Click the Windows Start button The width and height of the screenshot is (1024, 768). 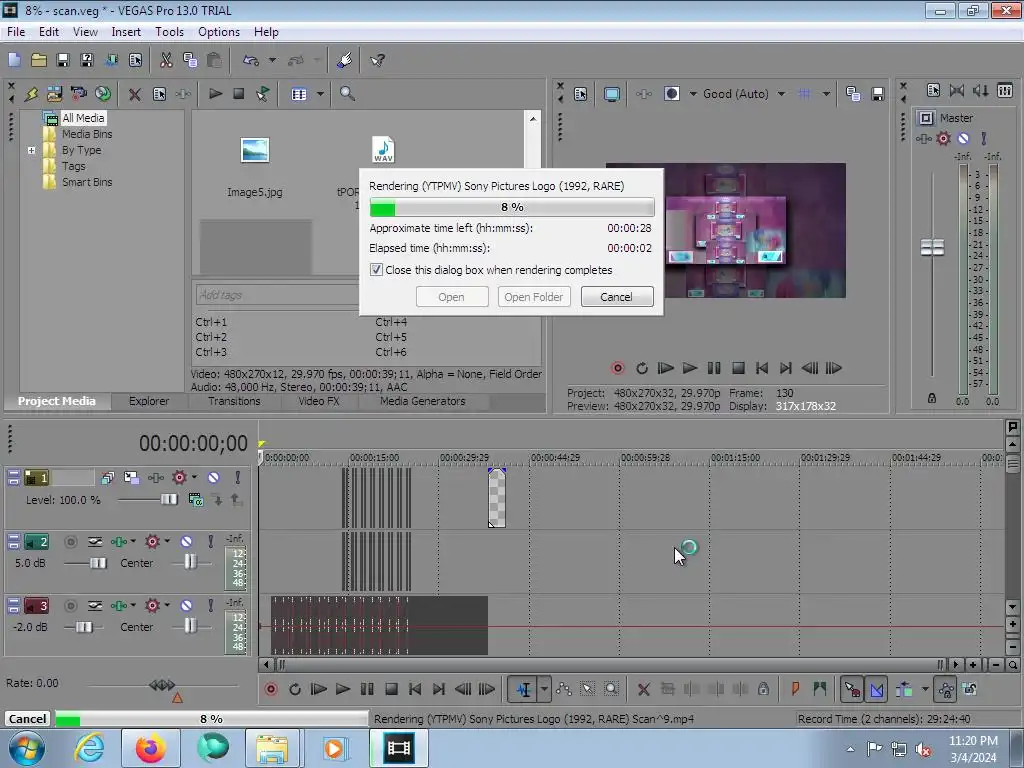(x=27, y=748)
